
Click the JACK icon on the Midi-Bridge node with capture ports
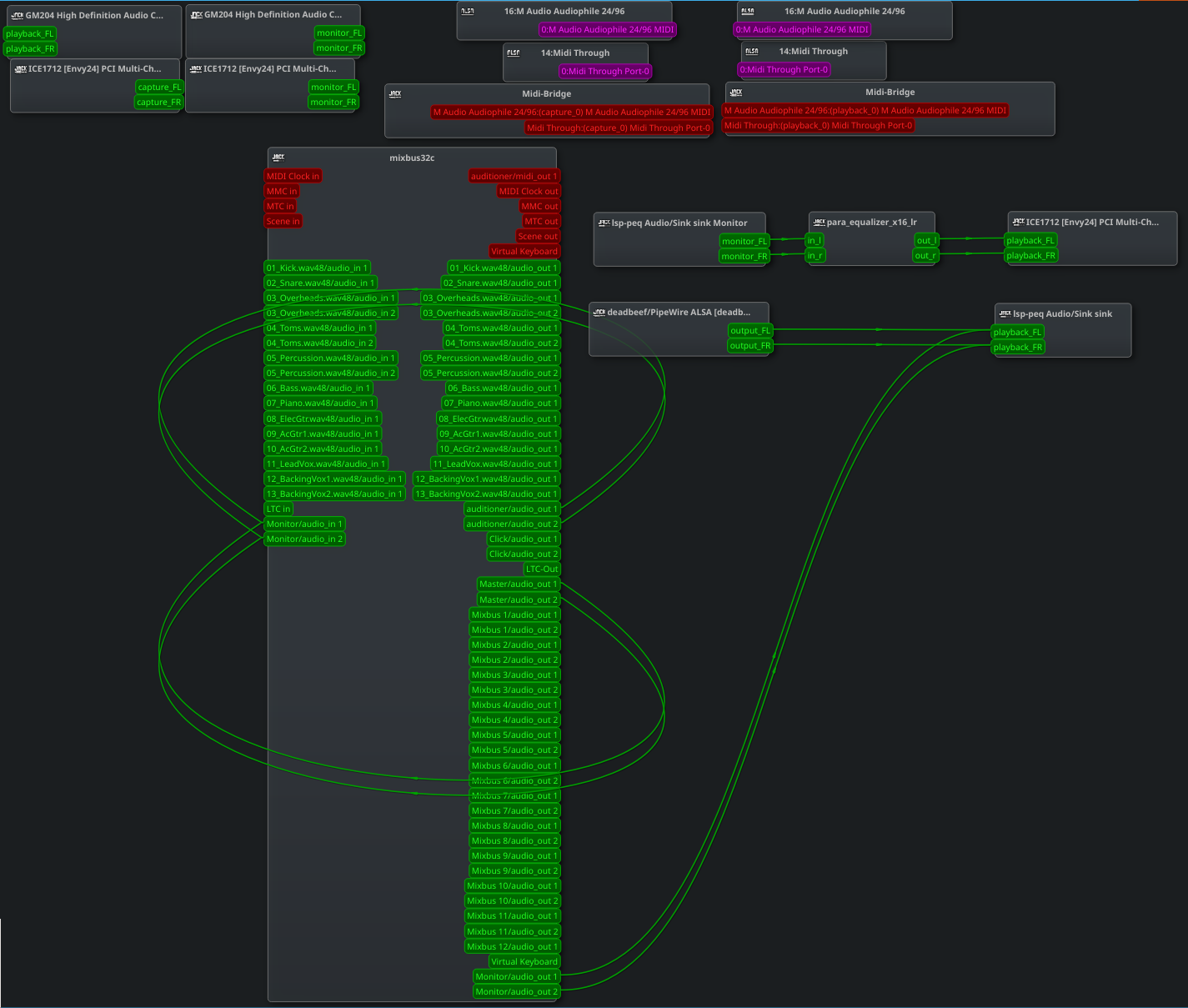pyautogui.click(x=395, y=93)
